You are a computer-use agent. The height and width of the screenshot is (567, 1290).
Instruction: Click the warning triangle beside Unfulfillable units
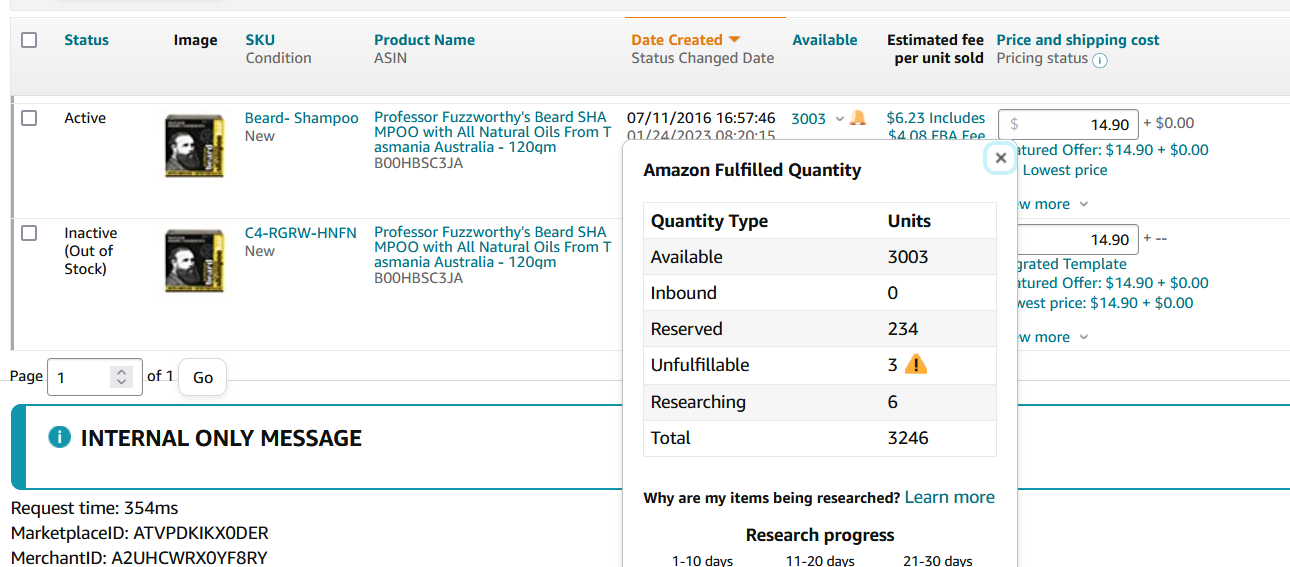916,365
